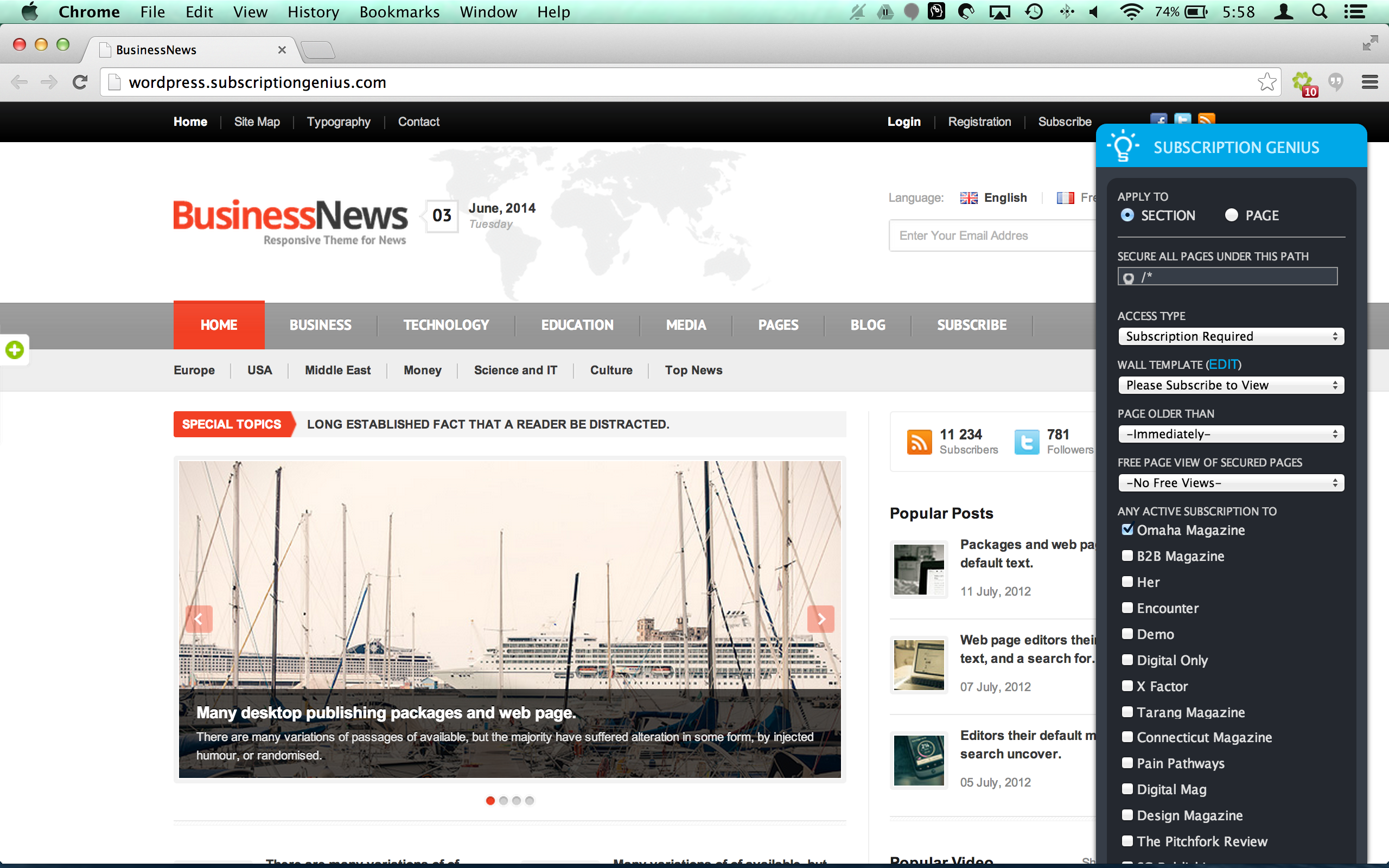Click the fullscreen arrows in Chrome window

pos(1371,43)
